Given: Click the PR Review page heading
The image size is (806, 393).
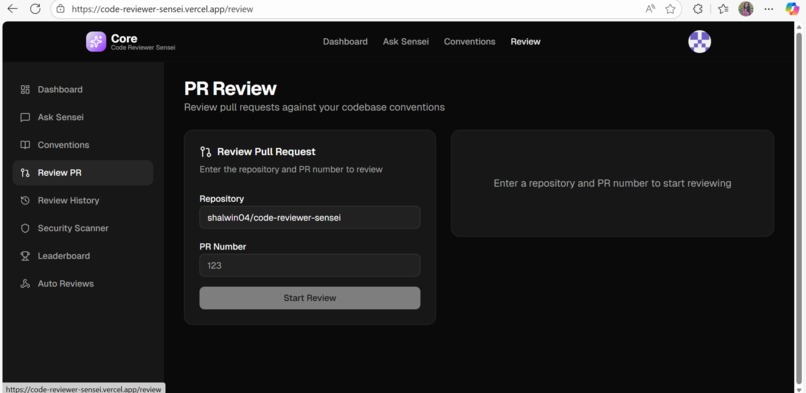Looking at the screenshot, I should [x=230, y=88].
